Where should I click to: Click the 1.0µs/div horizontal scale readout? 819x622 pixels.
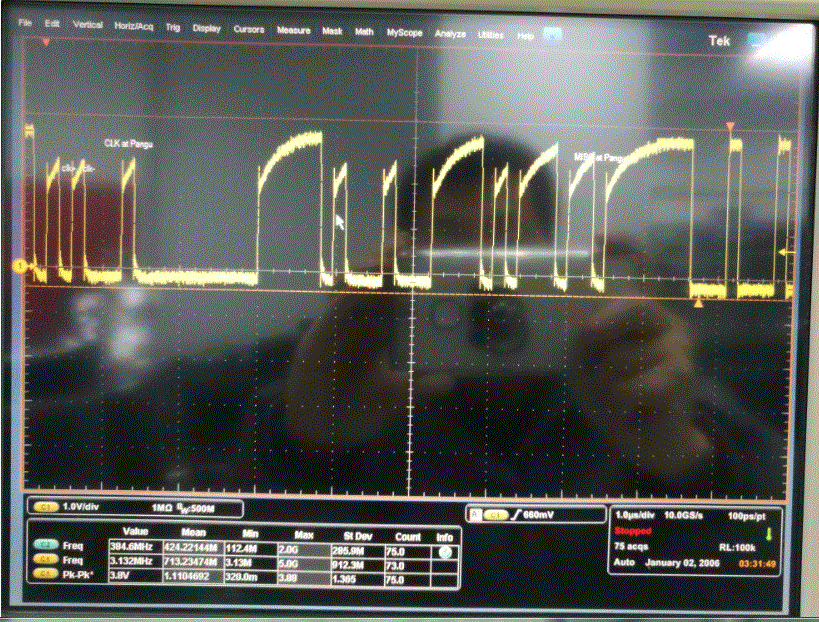point(635,515)
